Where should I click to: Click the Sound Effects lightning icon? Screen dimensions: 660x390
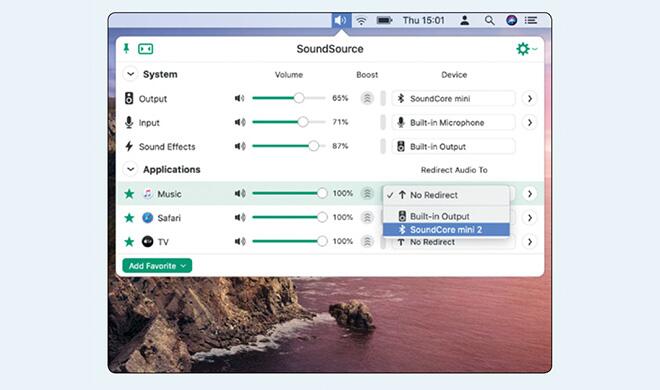(x=129, y=146)
